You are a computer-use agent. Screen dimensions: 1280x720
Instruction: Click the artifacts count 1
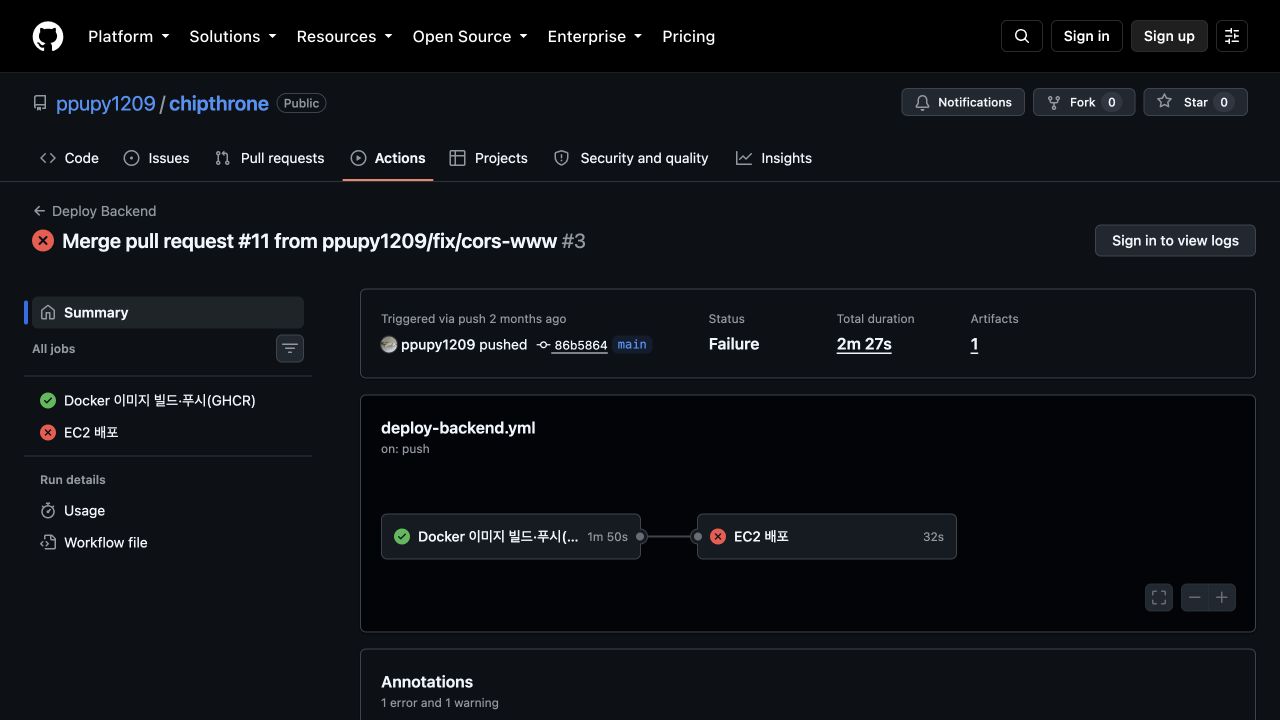point(975,344)
